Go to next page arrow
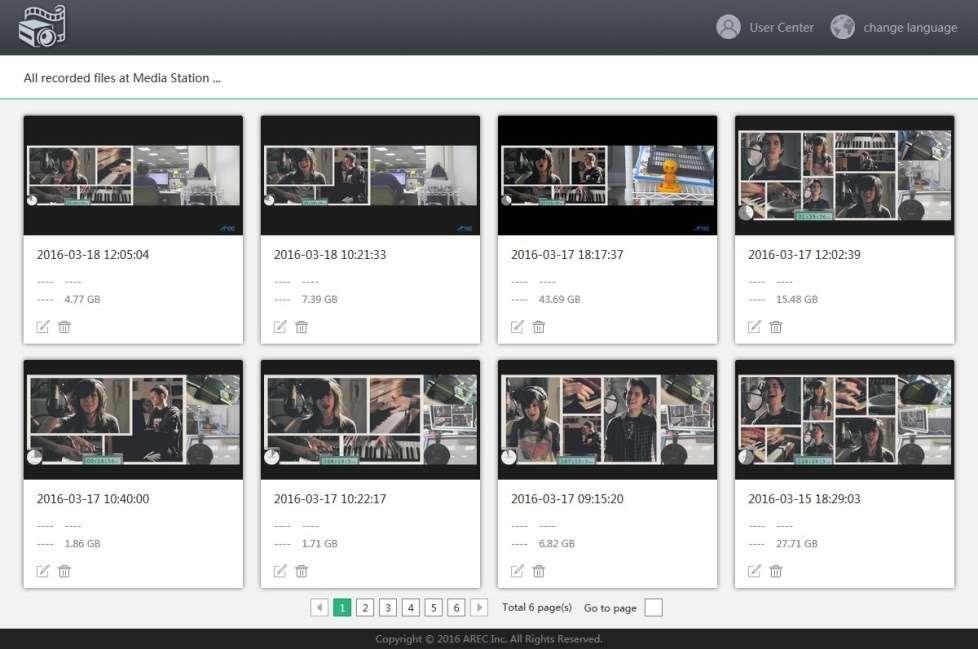978x649 pixels. tap(479, 607)
